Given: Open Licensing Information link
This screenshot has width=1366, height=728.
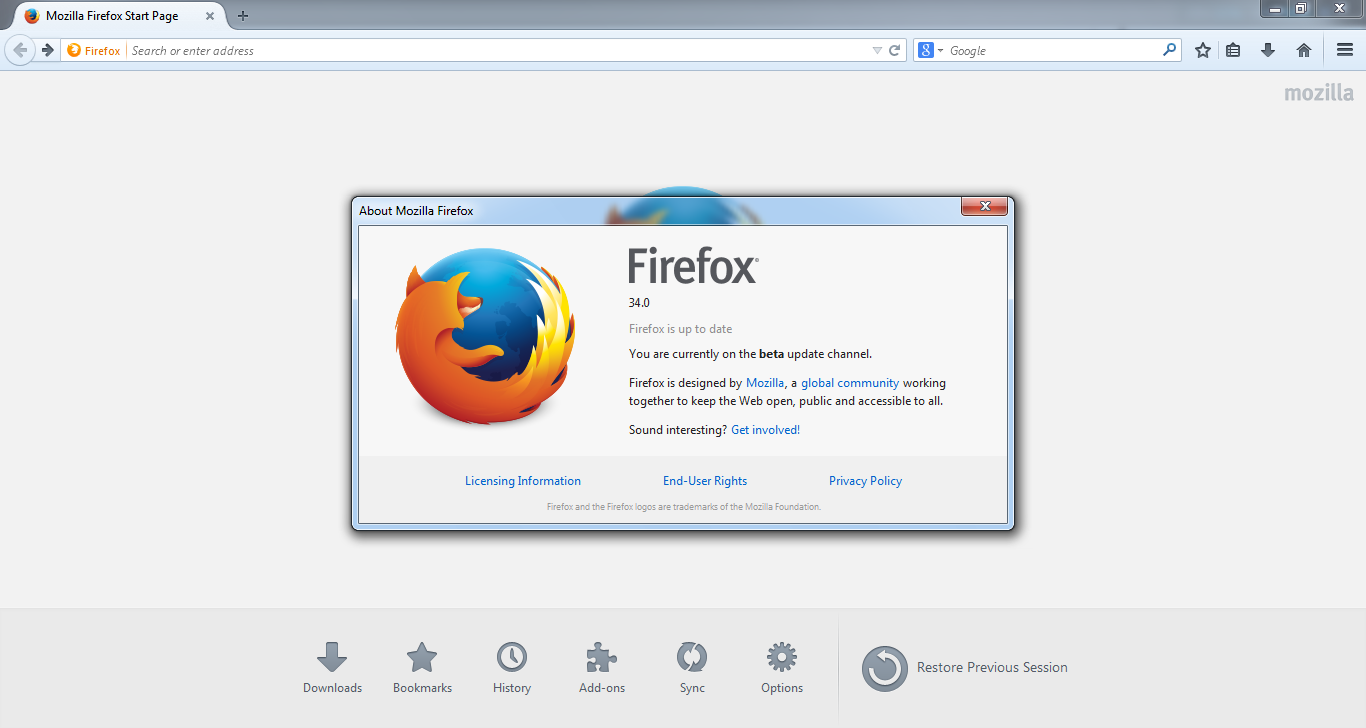Looking at the screenshot, I should pyautogui.click(x=523, y=481).
